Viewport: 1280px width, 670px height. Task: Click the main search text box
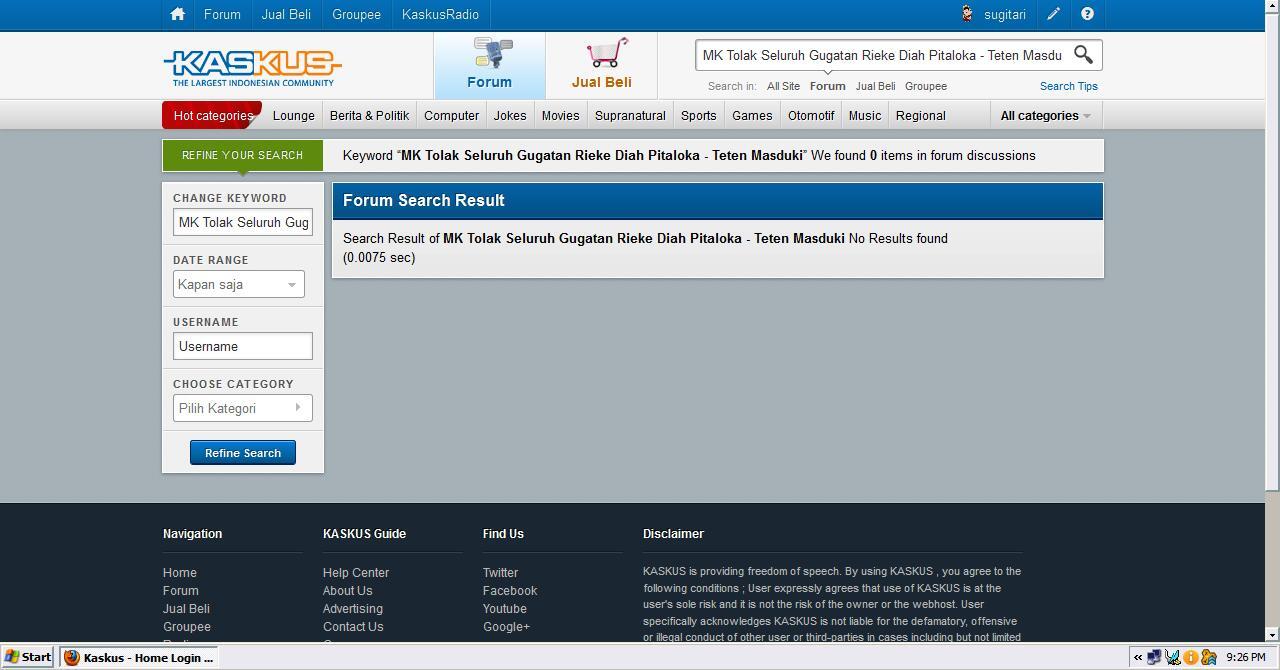(882, 55)
